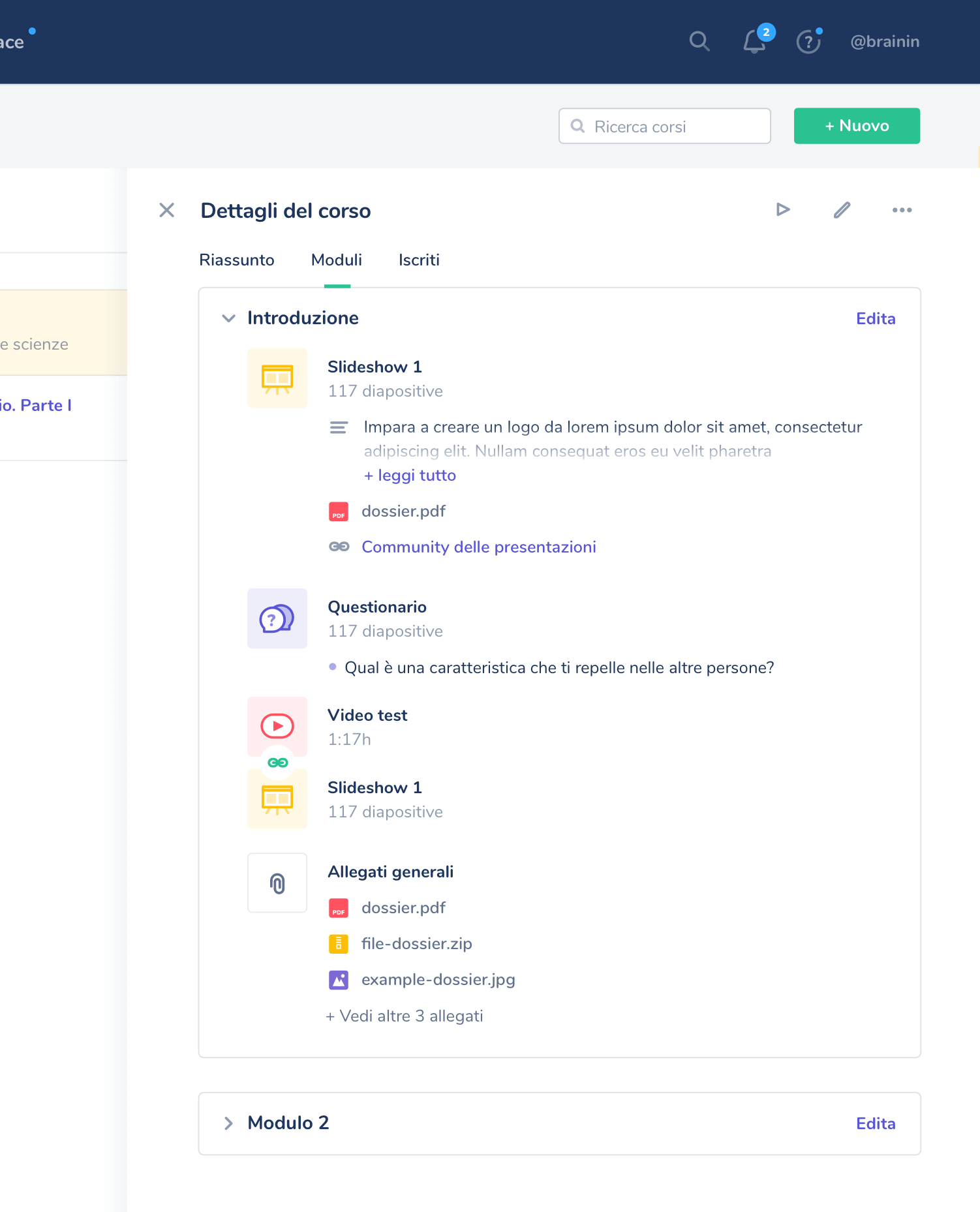Image resolution: width=980 pixels, height=1212 pixels.
Task: Open the help question mark icon
Action: (x=808, y=42)
